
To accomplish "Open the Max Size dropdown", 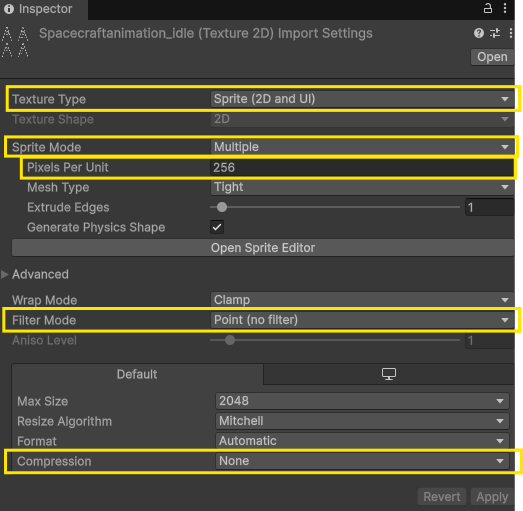I will (x=362, y=401).
